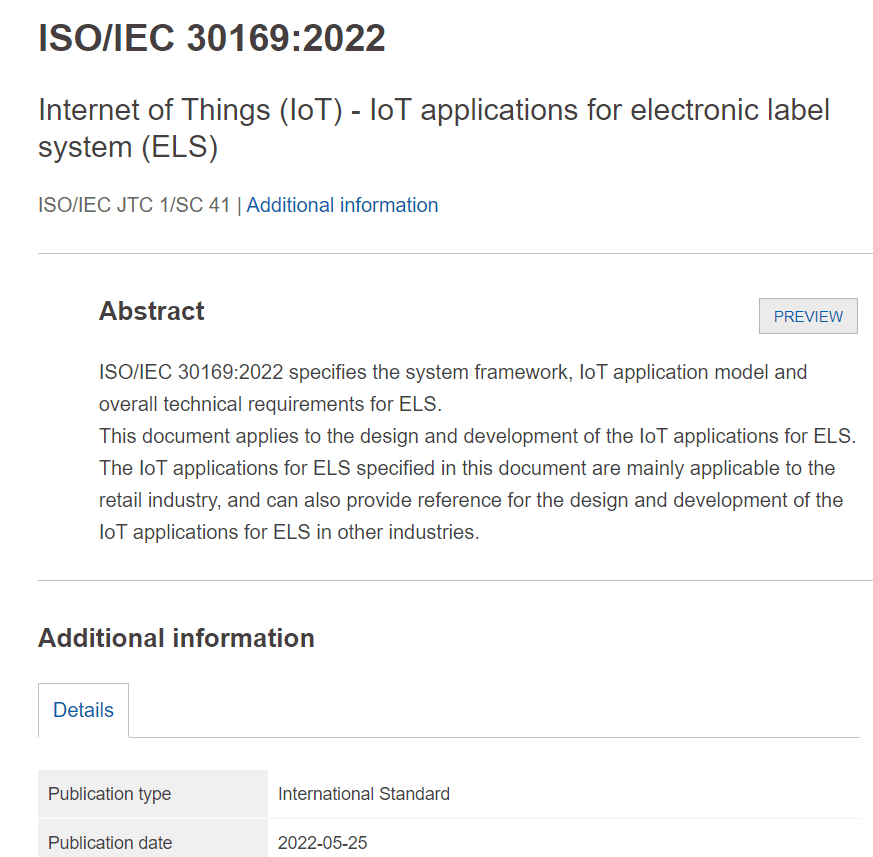Click the 2022-05-25 date value

[322, 842]
